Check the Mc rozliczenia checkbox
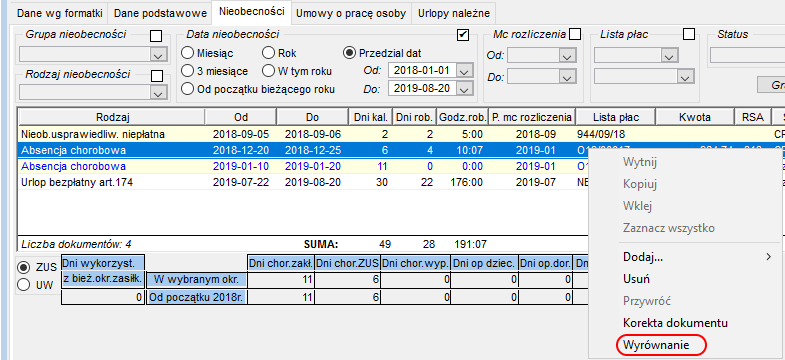The image size is (785, 360). [575, 34]
